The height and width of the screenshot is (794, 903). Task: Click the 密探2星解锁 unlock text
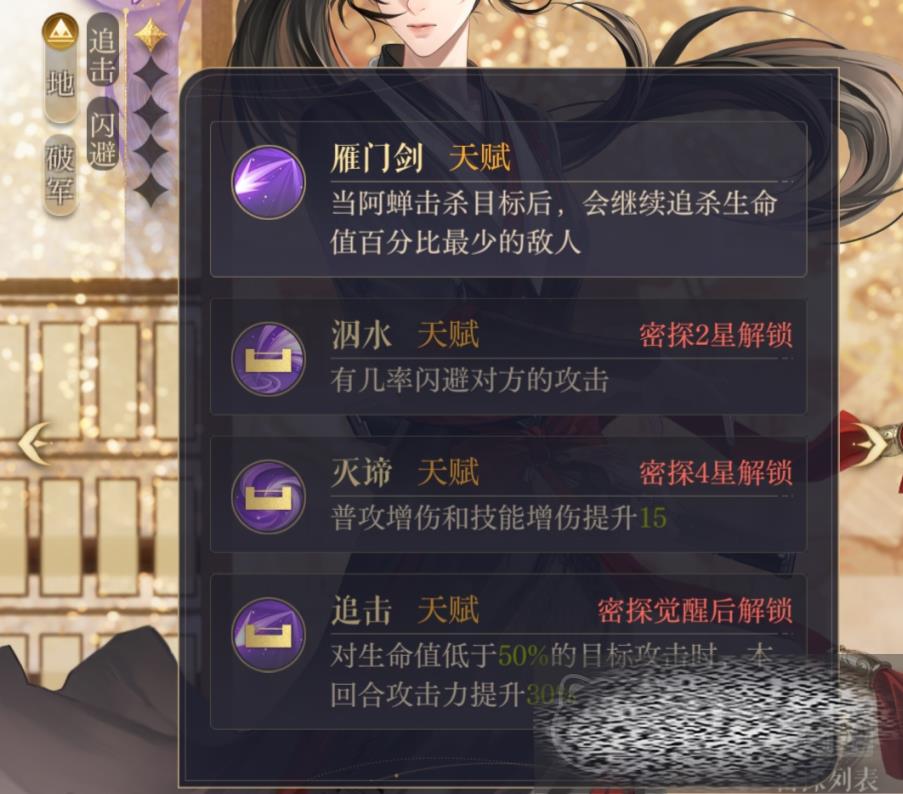[716, 336]
